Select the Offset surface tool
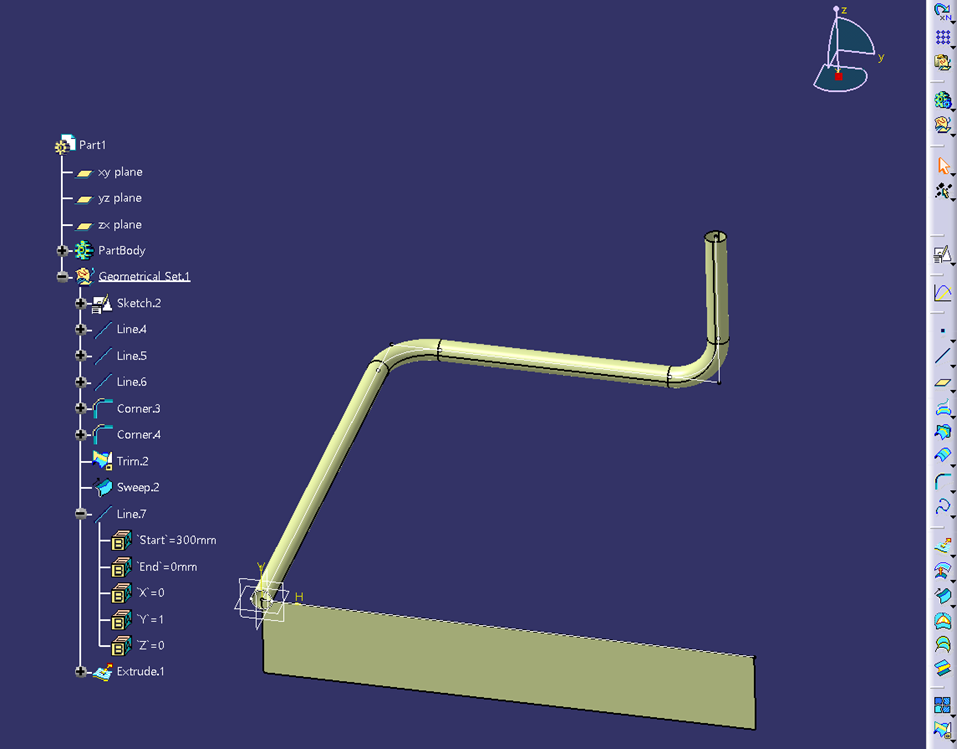The width and height of the screenshot is (957, 749). (942, 570)
